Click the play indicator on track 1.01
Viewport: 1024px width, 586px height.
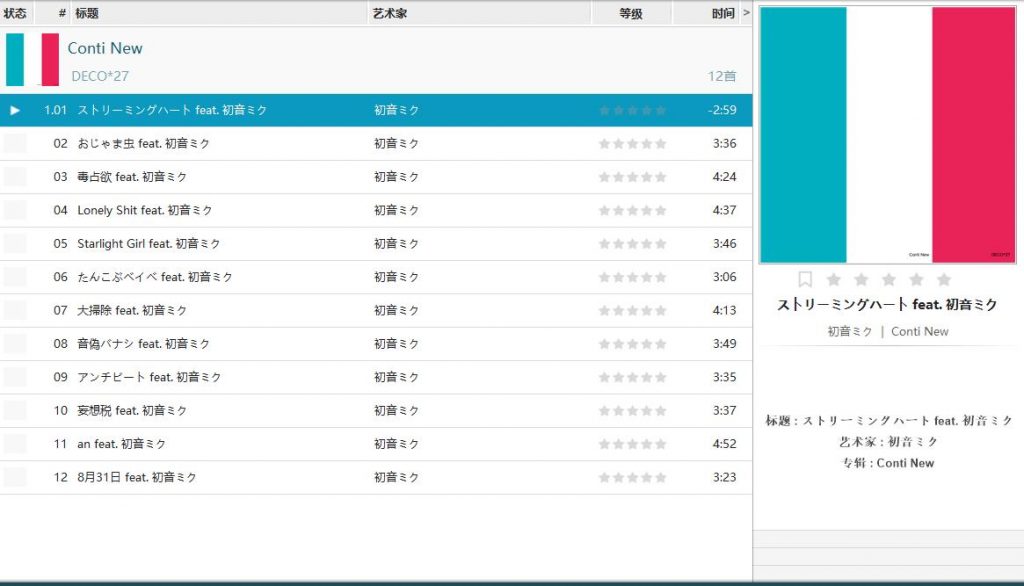pyautogui.click(x=14, y=110)
